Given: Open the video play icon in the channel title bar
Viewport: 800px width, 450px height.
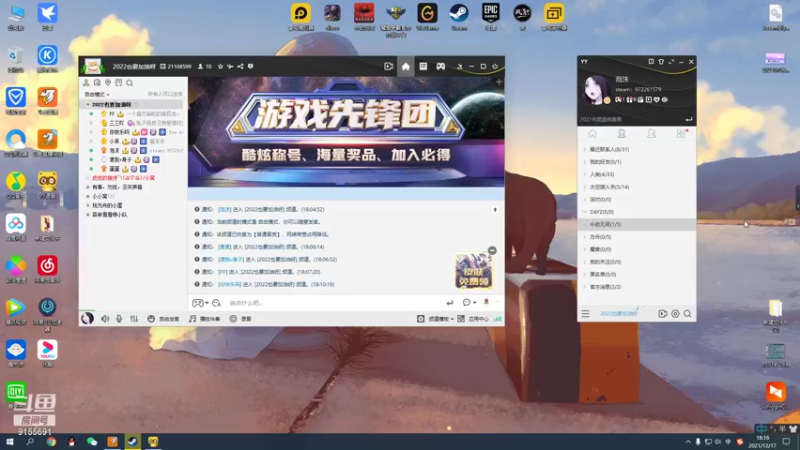Looking at the screenshot, I should [x=388, y=66].
